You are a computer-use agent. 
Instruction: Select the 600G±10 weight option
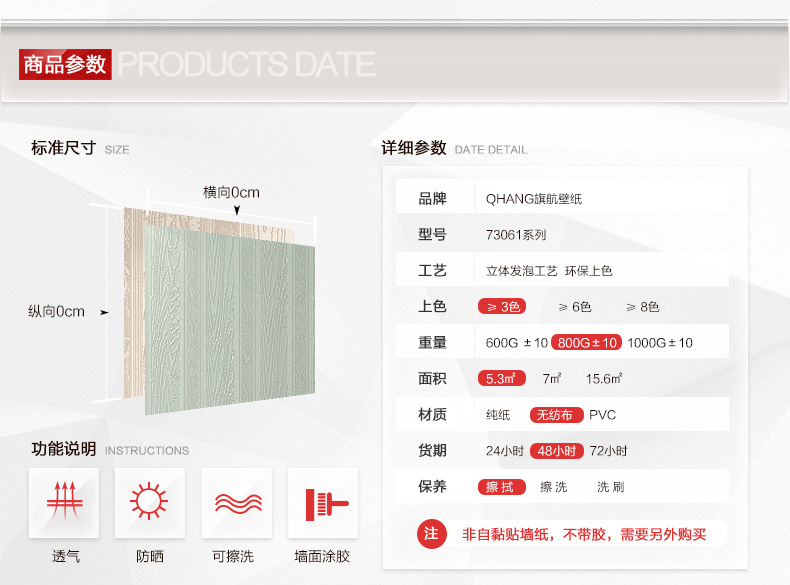pyautogui.click(x=516, y=343)
